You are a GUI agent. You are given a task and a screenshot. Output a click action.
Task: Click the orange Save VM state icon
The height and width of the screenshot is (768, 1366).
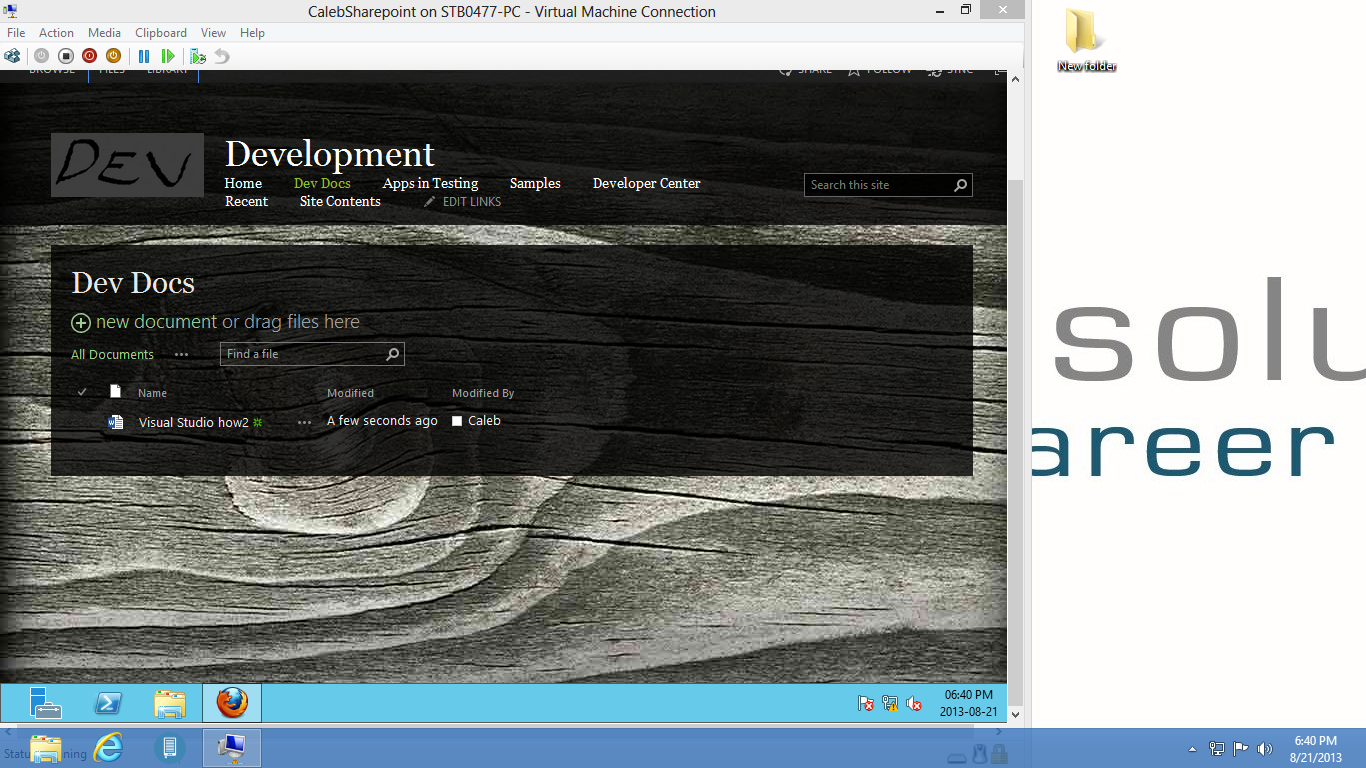(113, 56)
